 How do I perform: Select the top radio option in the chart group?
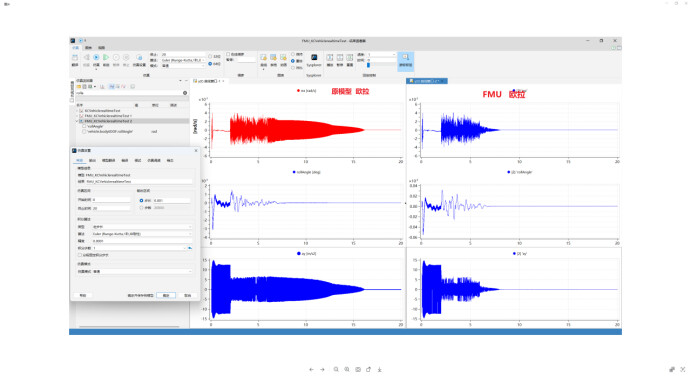pyautogui.click(x=293, y=54)
